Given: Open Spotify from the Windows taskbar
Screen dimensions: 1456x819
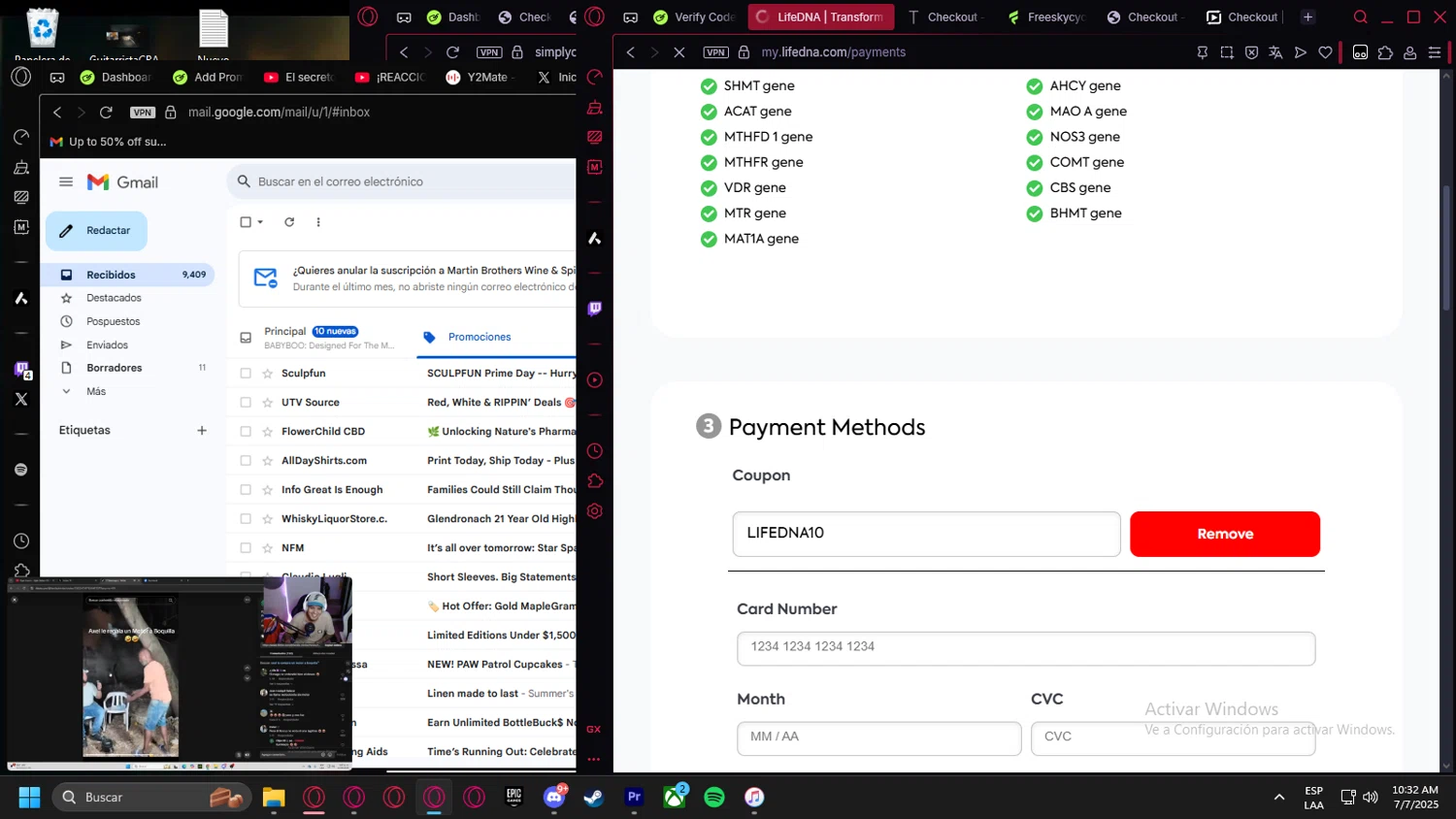Looking at the screenshot, I should 714,797.
